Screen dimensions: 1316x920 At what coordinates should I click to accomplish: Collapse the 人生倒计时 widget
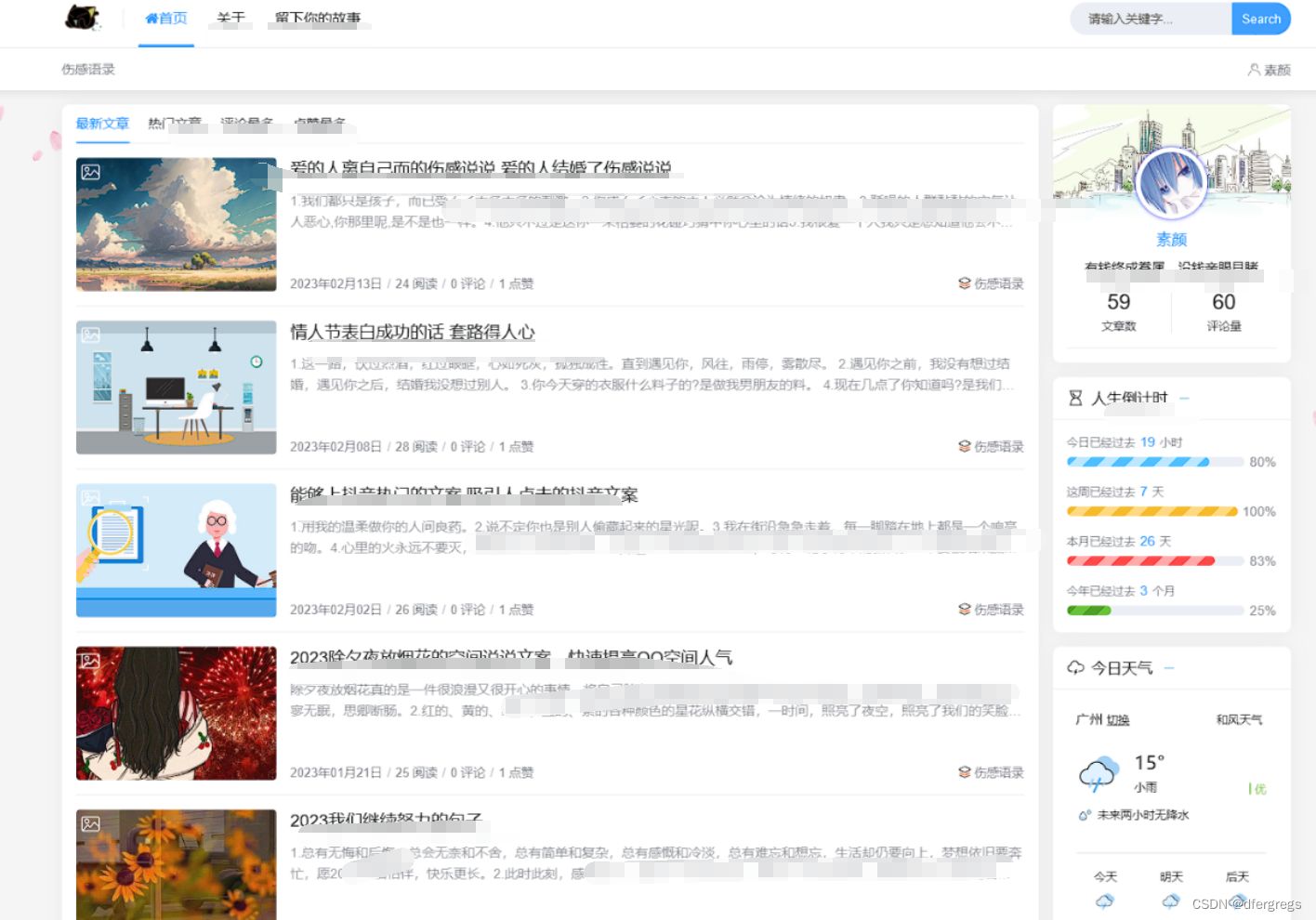point(1184,397)
